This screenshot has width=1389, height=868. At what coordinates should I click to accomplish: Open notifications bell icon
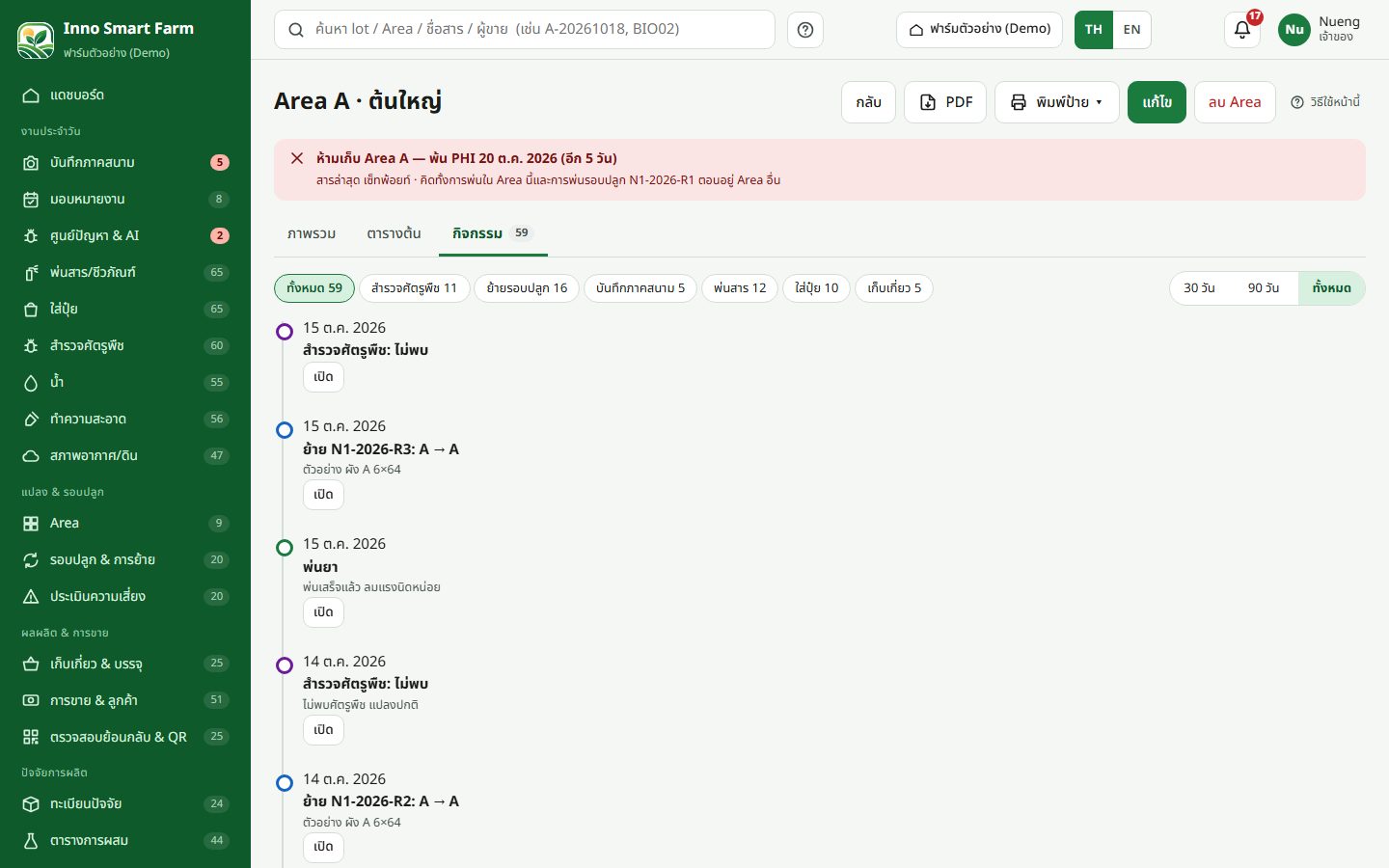(x=1242, y=30)
